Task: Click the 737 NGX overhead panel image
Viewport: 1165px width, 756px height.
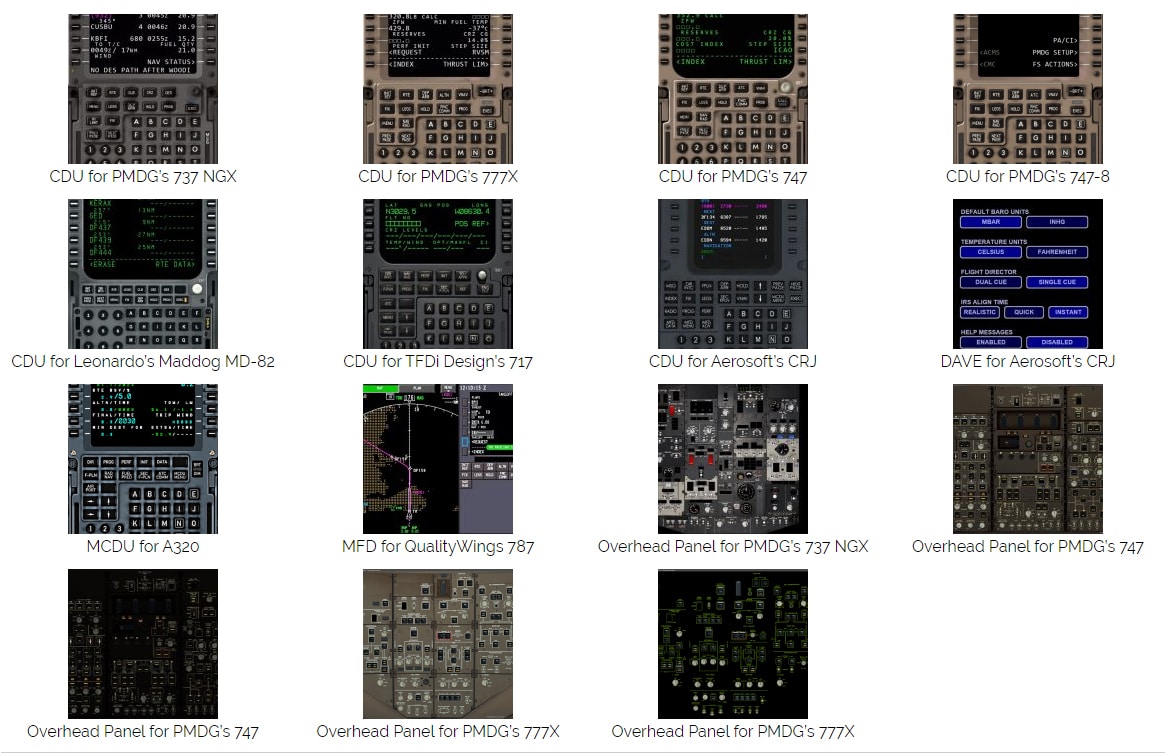Action: pos(732,458)
